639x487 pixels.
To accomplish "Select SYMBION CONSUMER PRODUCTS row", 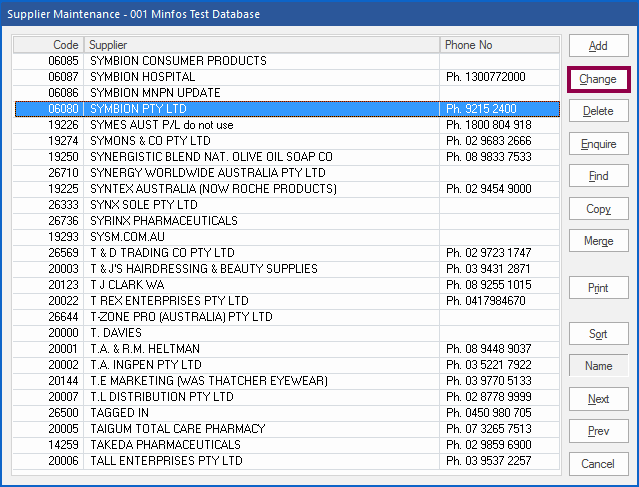I will 286,61.
